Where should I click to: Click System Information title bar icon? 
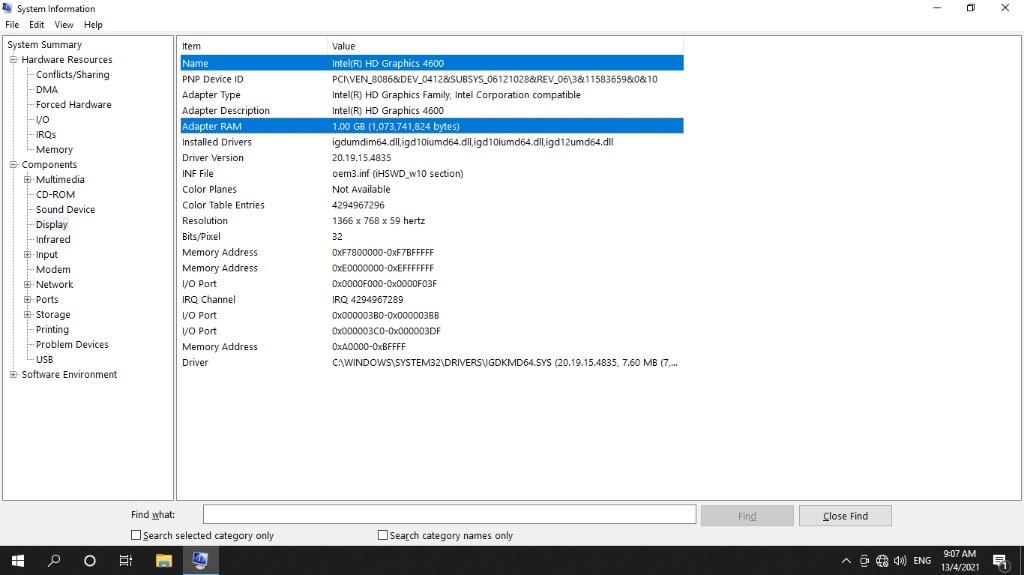pyautogui.click(x=7, y=8)
